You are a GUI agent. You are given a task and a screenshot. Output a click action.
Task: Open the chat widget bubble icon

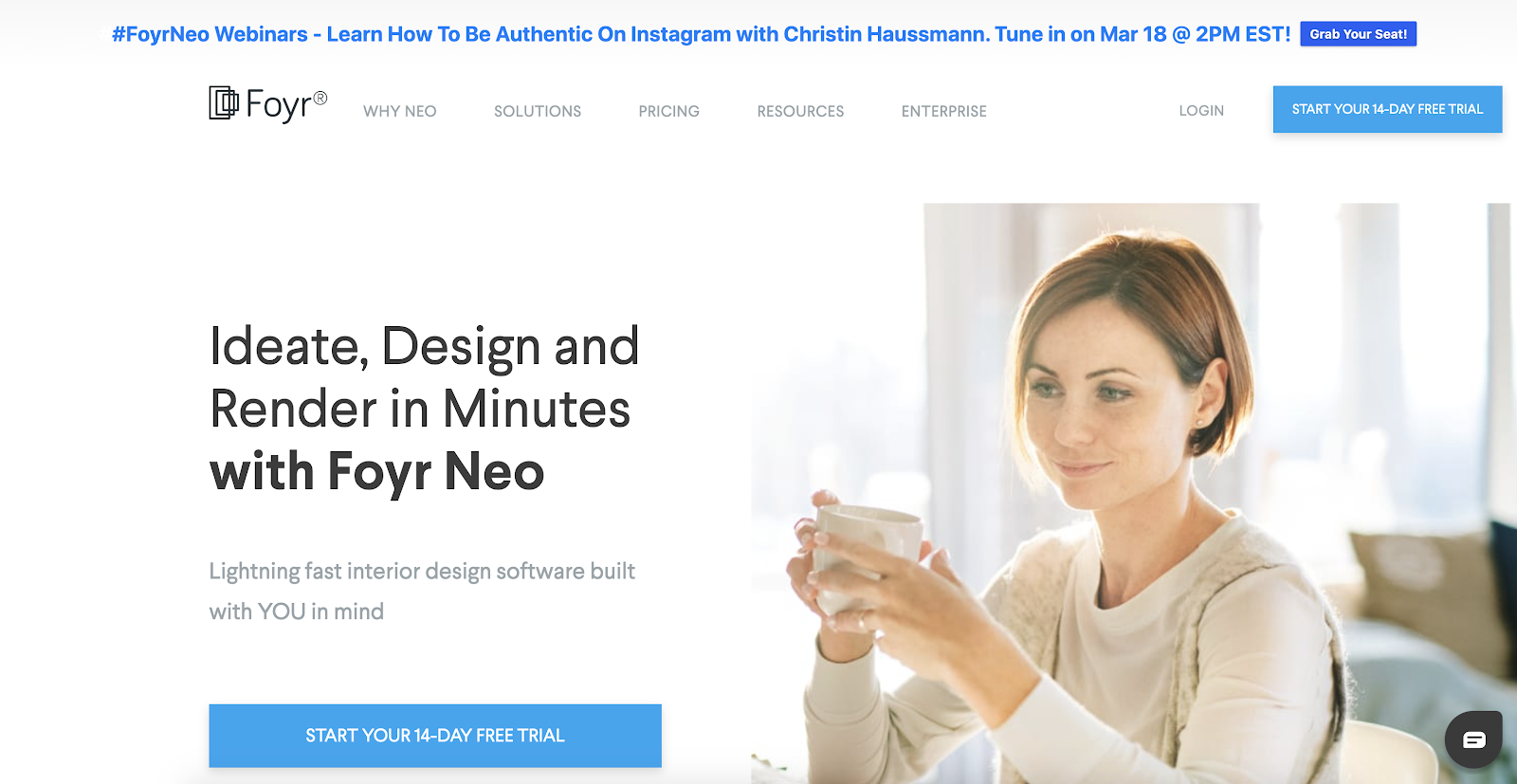click(1473, 739)
